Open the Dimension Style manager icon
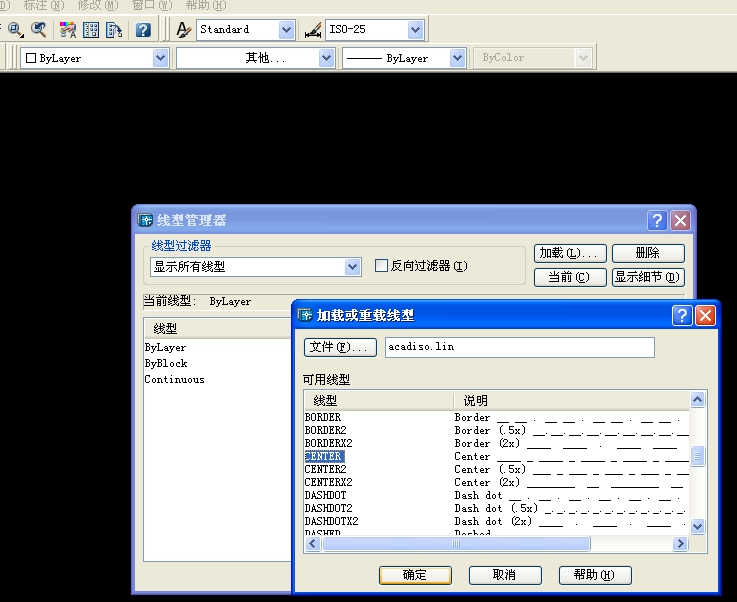 [313, 30]
